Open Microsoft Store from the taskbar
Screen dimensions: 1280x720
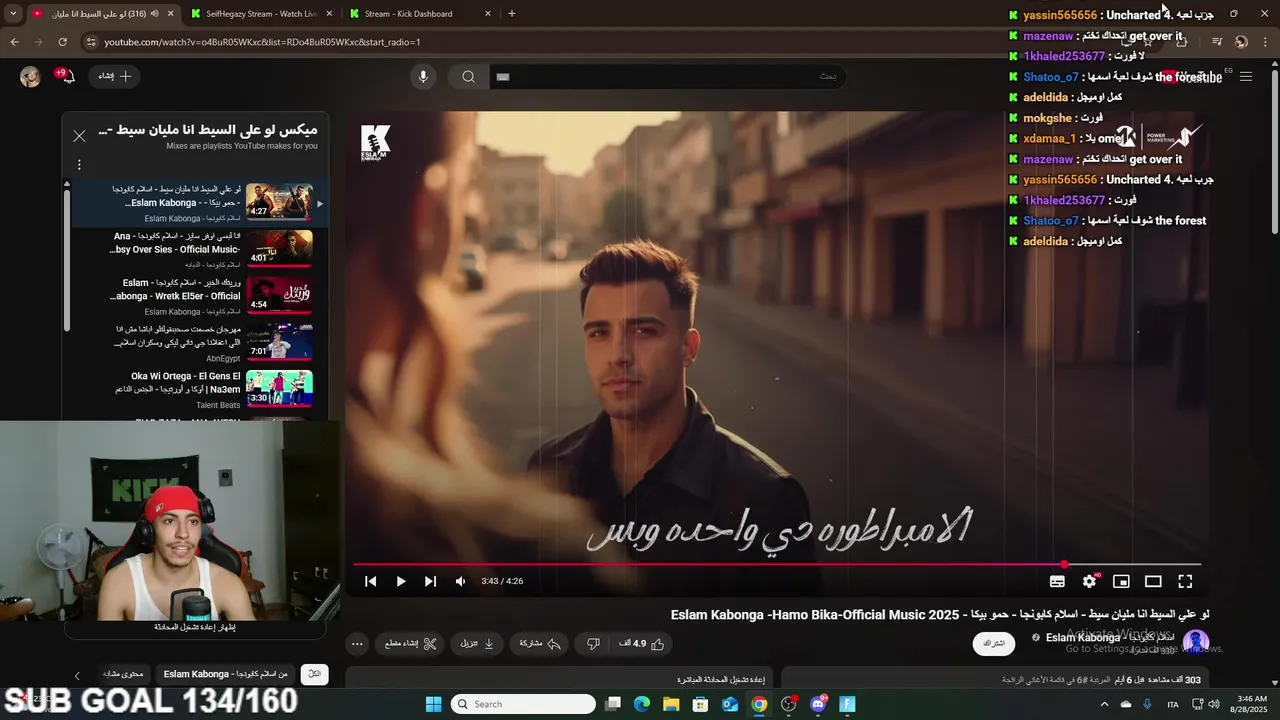point(701,704)
